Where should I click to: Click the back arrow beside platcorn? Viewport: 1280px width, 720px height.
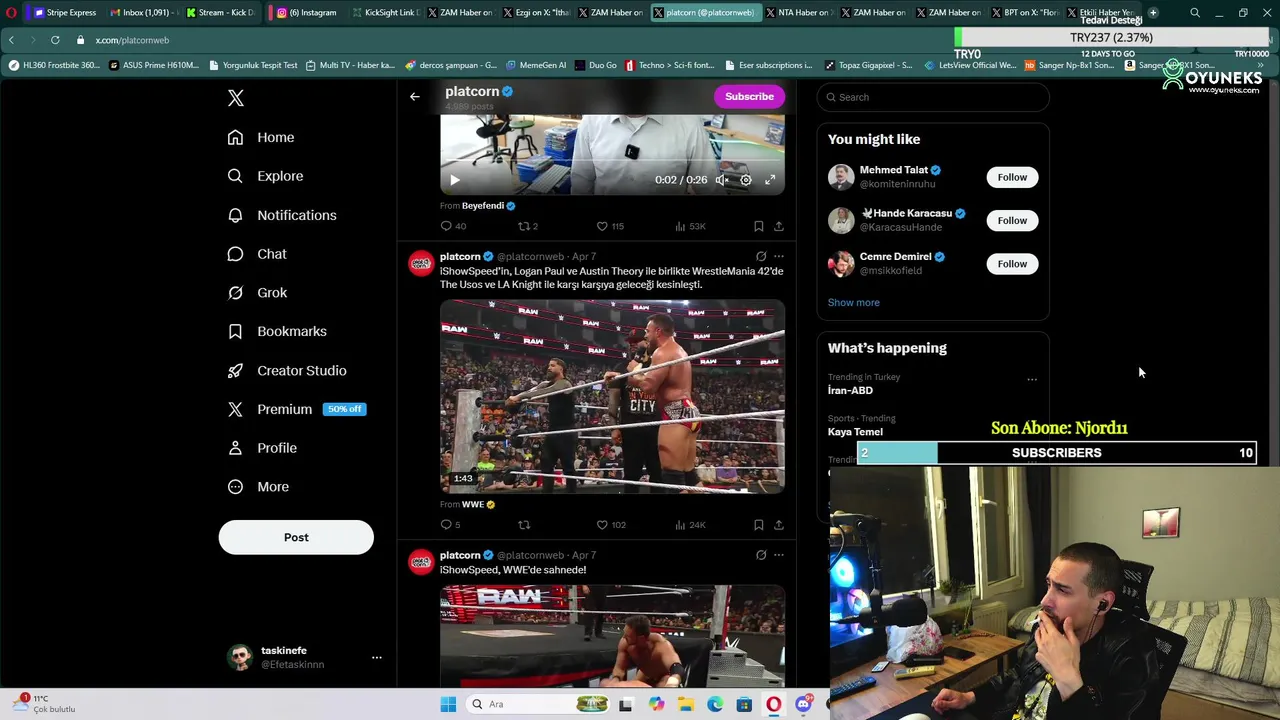415,97
